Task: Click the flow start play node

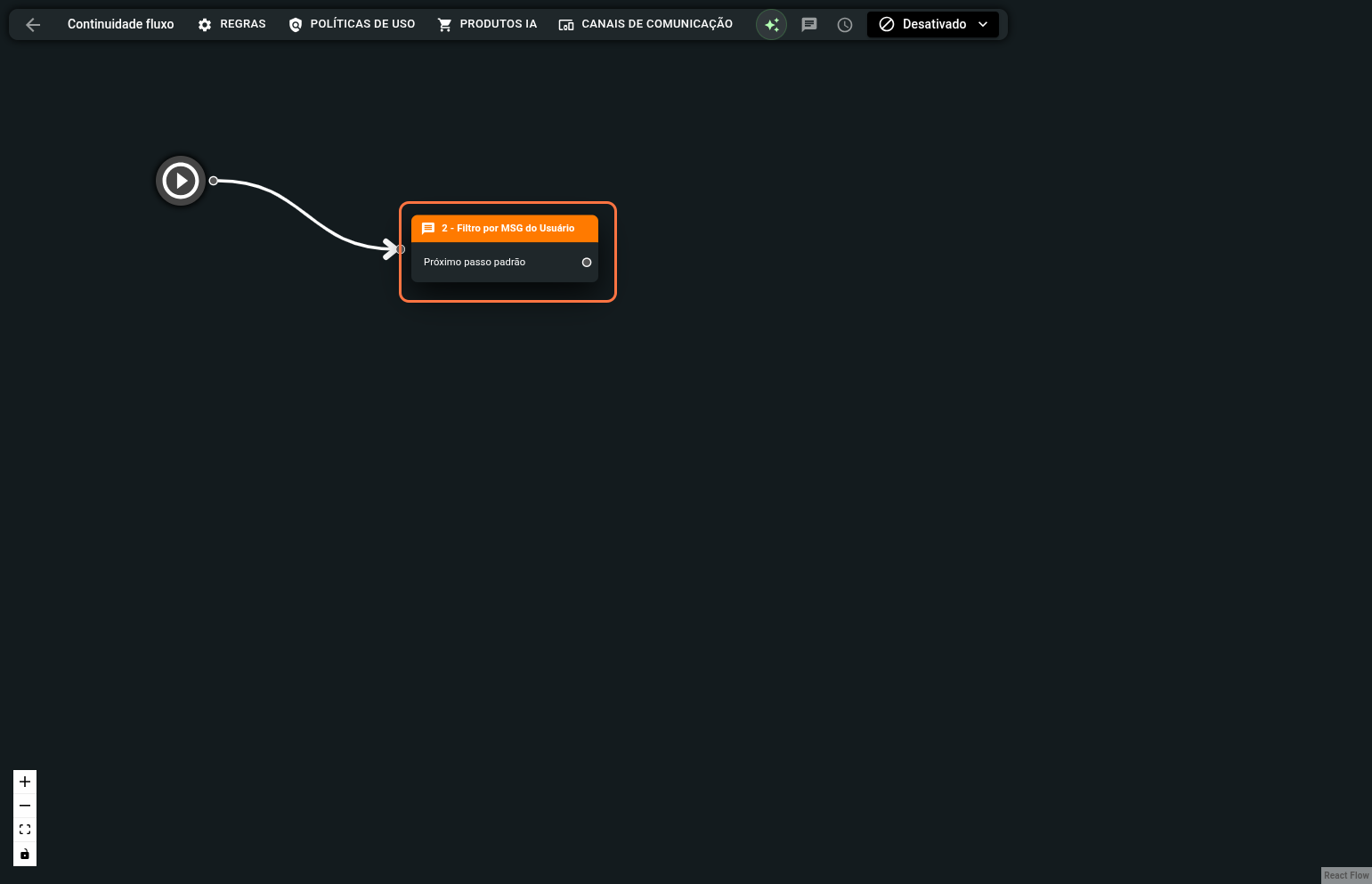Action: [181, 181]
